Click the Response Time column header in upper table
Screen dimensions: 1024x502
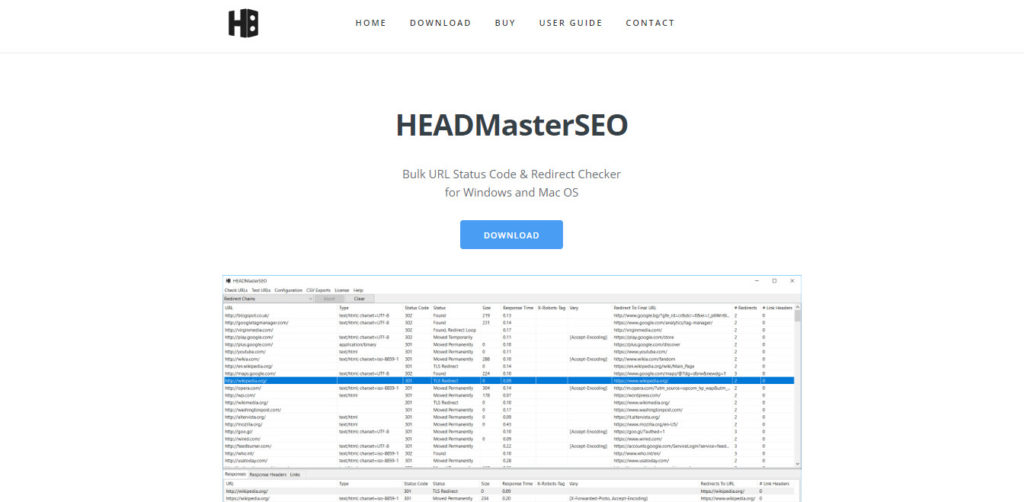(518, 307)
